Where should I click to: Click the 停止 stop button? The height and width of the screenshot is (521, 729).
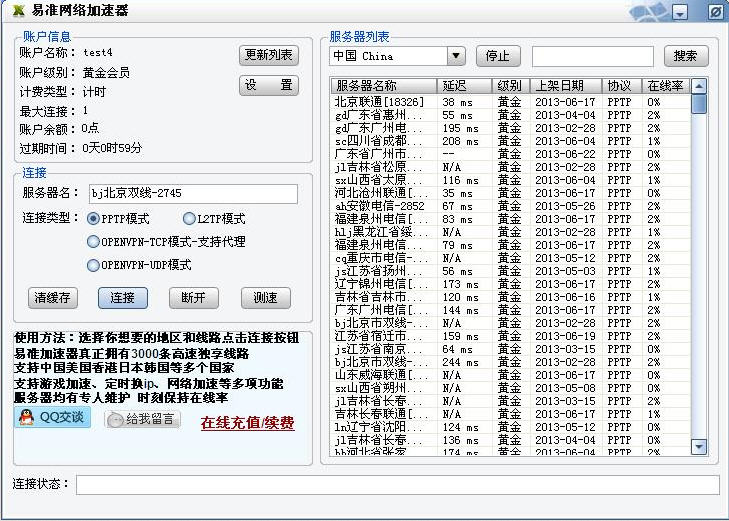[498, 56]
